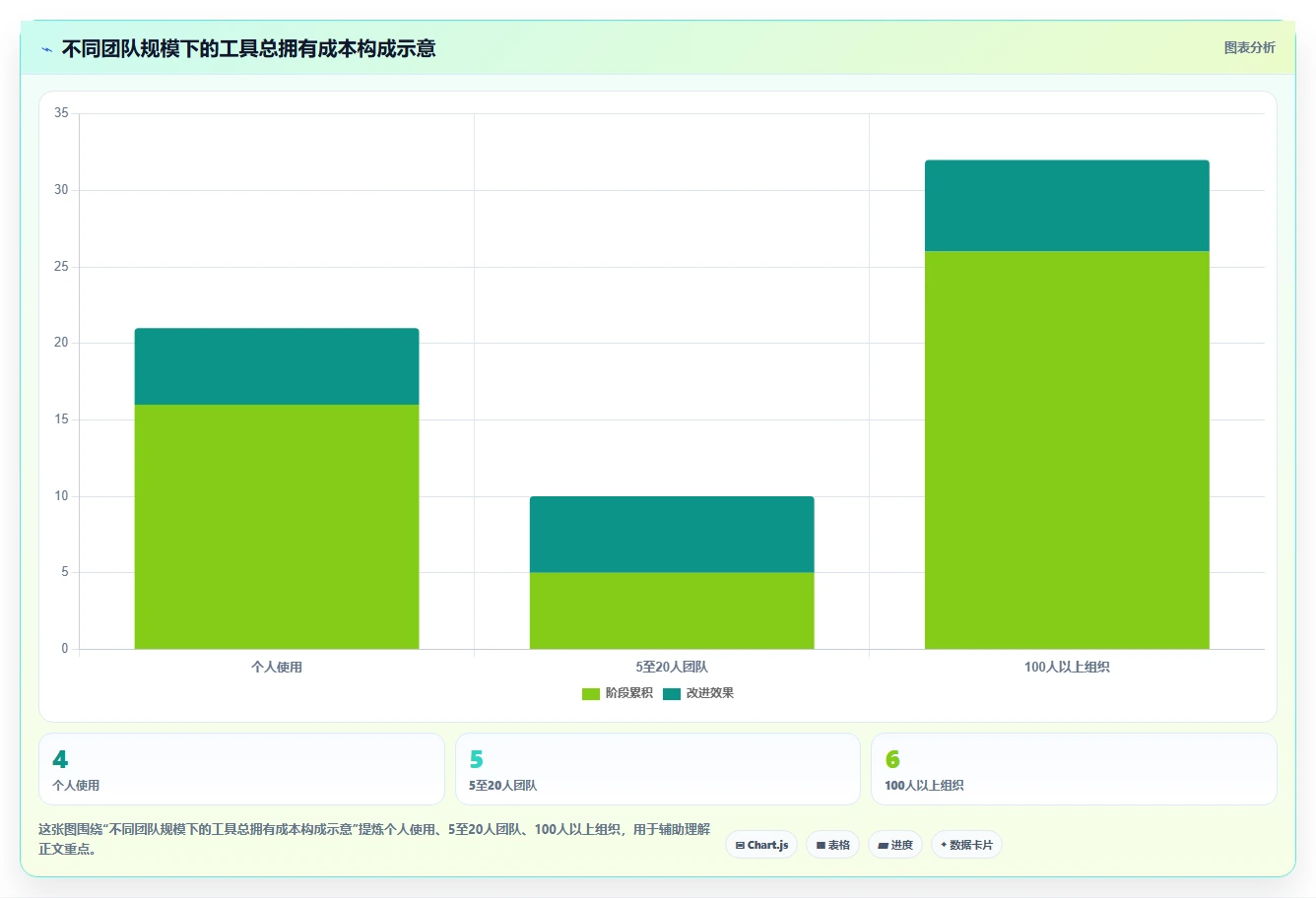Click the y-axis value 35

click(x=61, y=113)
